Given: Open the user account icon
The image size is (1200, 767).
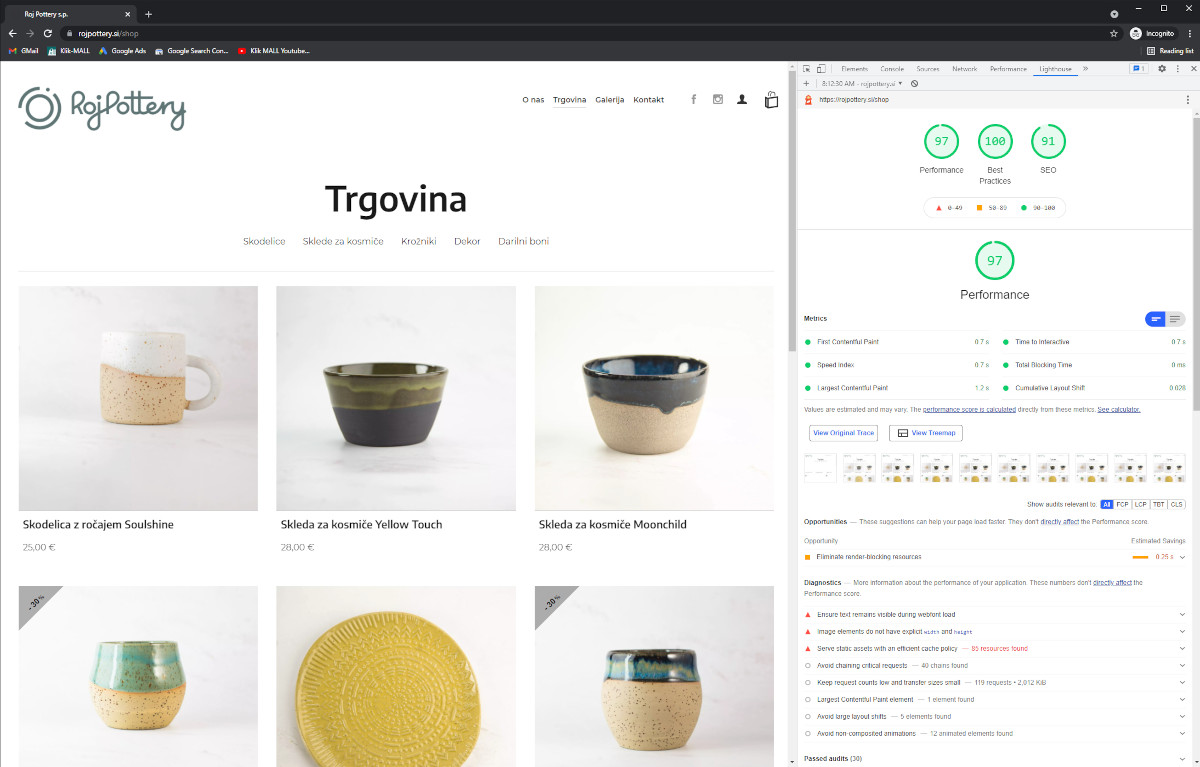Looking at the screenshot, I should [742, 99].
